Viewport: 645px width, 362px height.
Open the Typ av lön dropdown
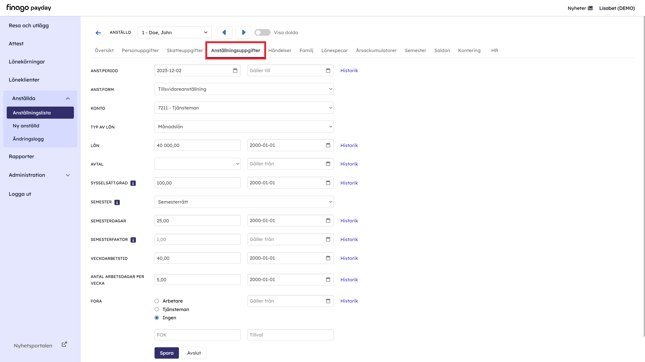(x=244, y=127)
